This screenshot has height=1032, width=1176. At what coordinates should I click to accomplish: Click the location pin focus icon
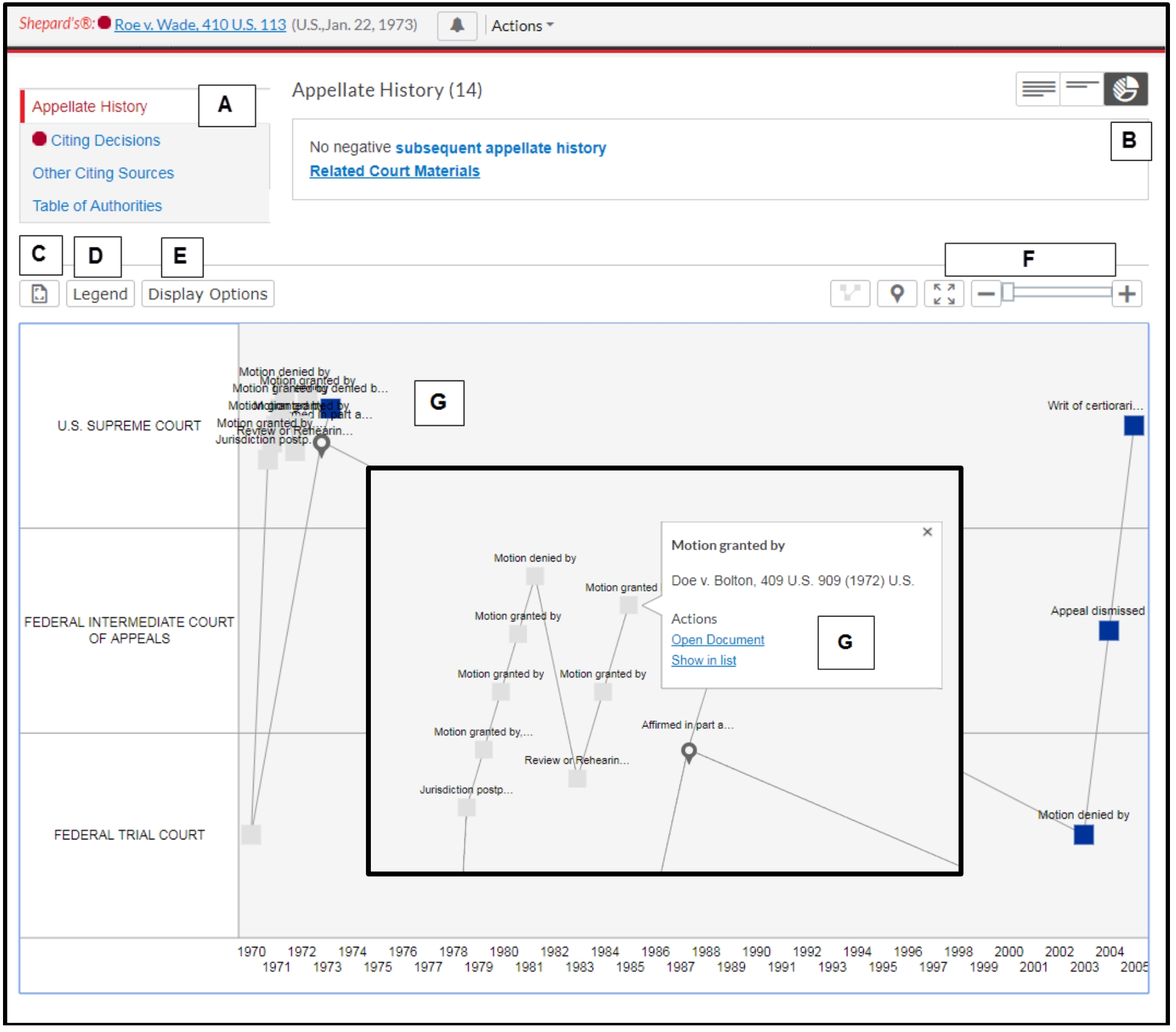pyautogui.click(x=897, y=294)
